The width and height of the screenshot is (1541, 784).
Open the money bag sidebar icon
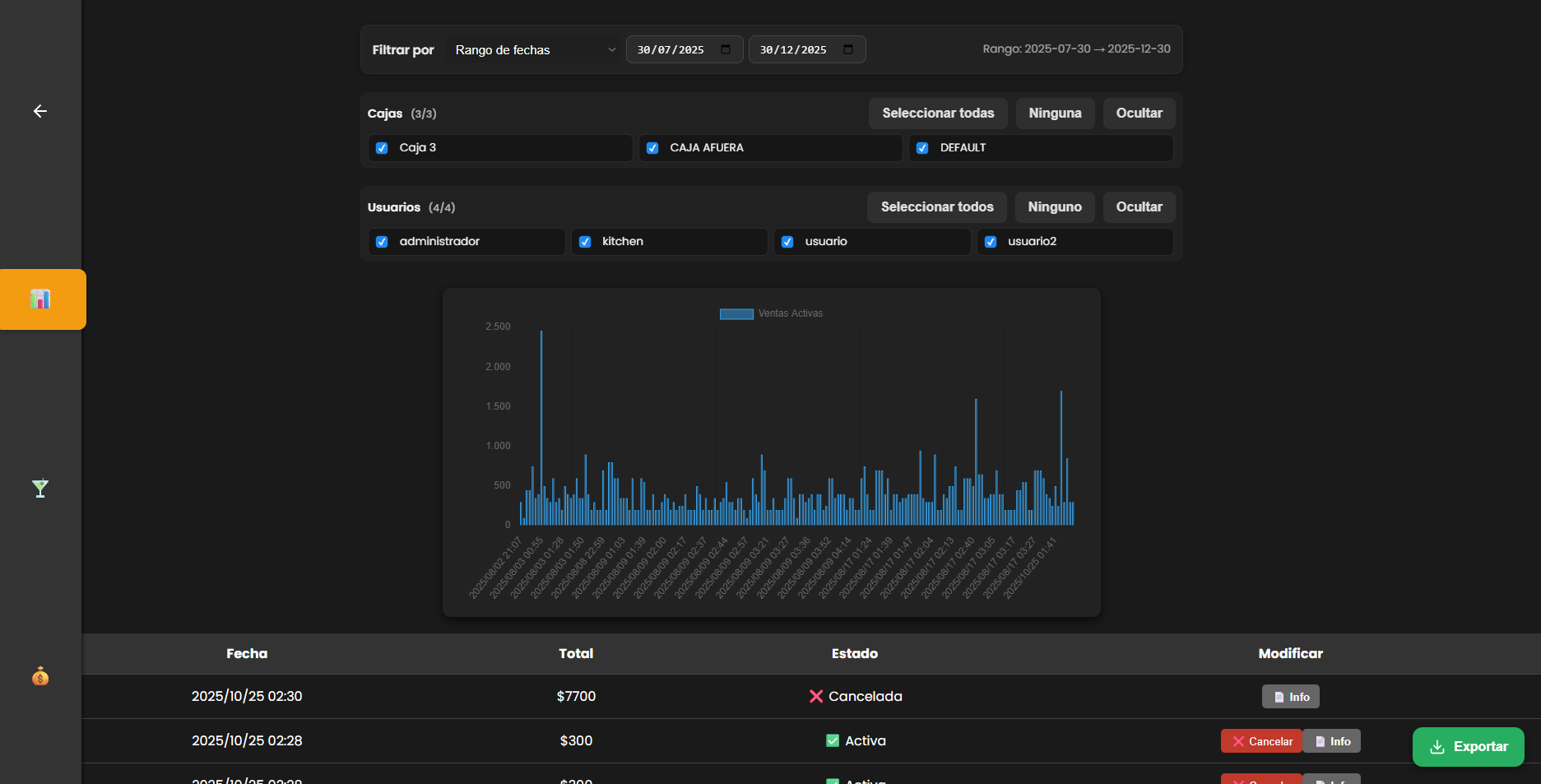coord(39,676)
